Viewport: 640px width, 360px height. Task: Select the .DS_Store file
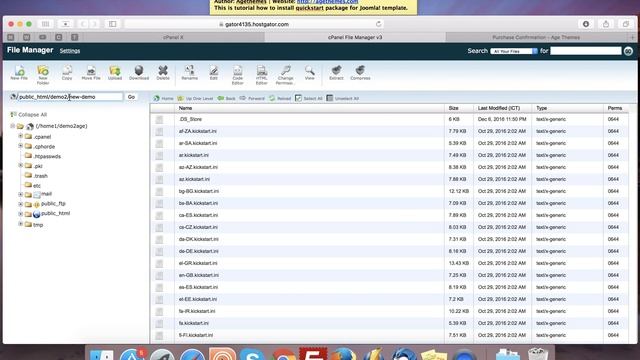click(x=190, y=119)
